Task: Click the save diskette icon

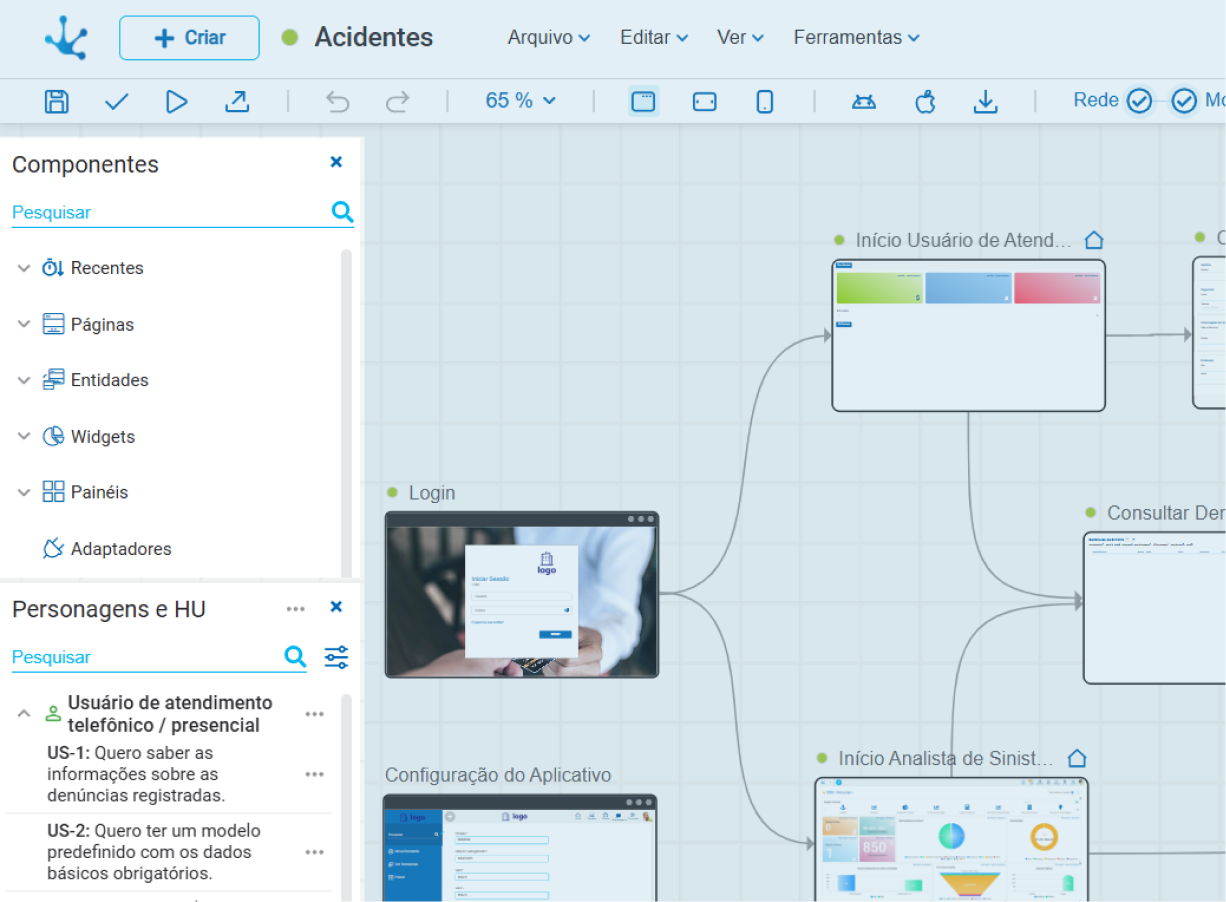Action: [x=57, y=101]
